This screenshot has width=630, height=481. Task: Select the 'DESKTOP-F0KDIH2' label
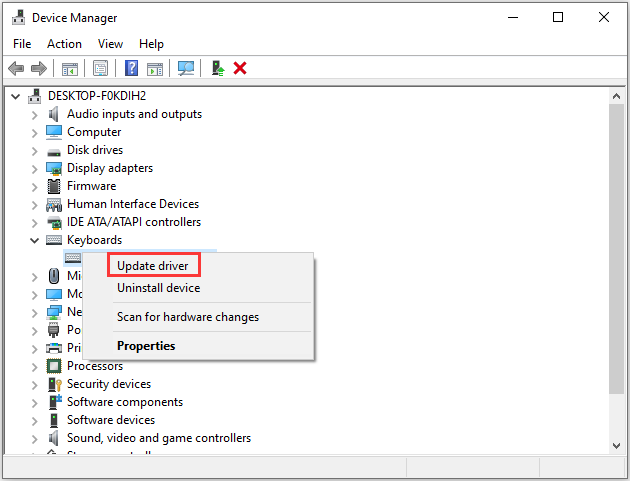pyautogui.click(x=97, y=96)
